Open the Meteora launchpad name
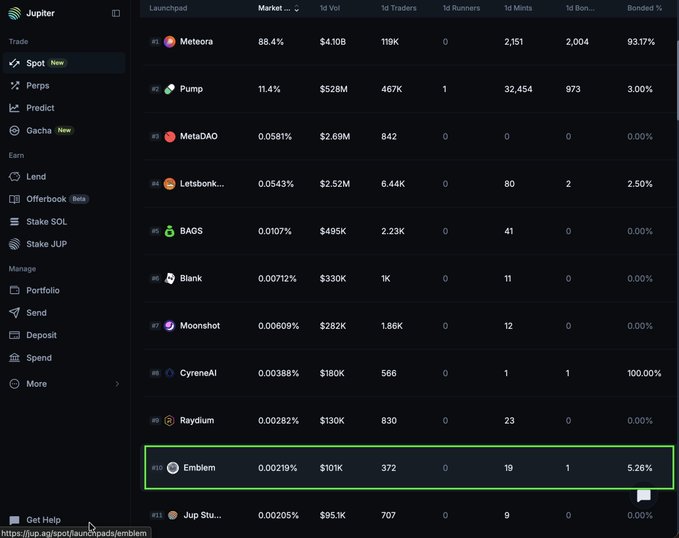 click(x=196, y=42)
